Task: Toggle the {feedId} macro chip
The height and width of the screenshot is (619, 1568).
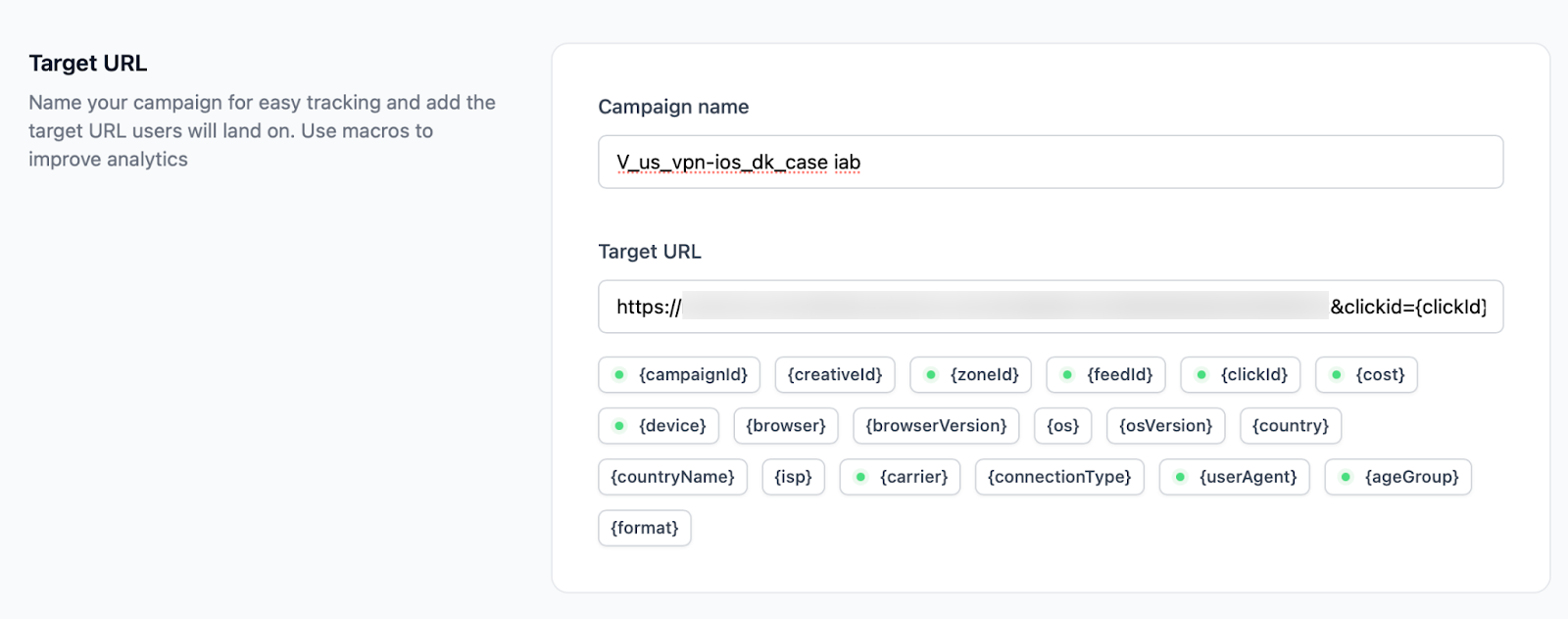Action: (x=1106, y=375)
